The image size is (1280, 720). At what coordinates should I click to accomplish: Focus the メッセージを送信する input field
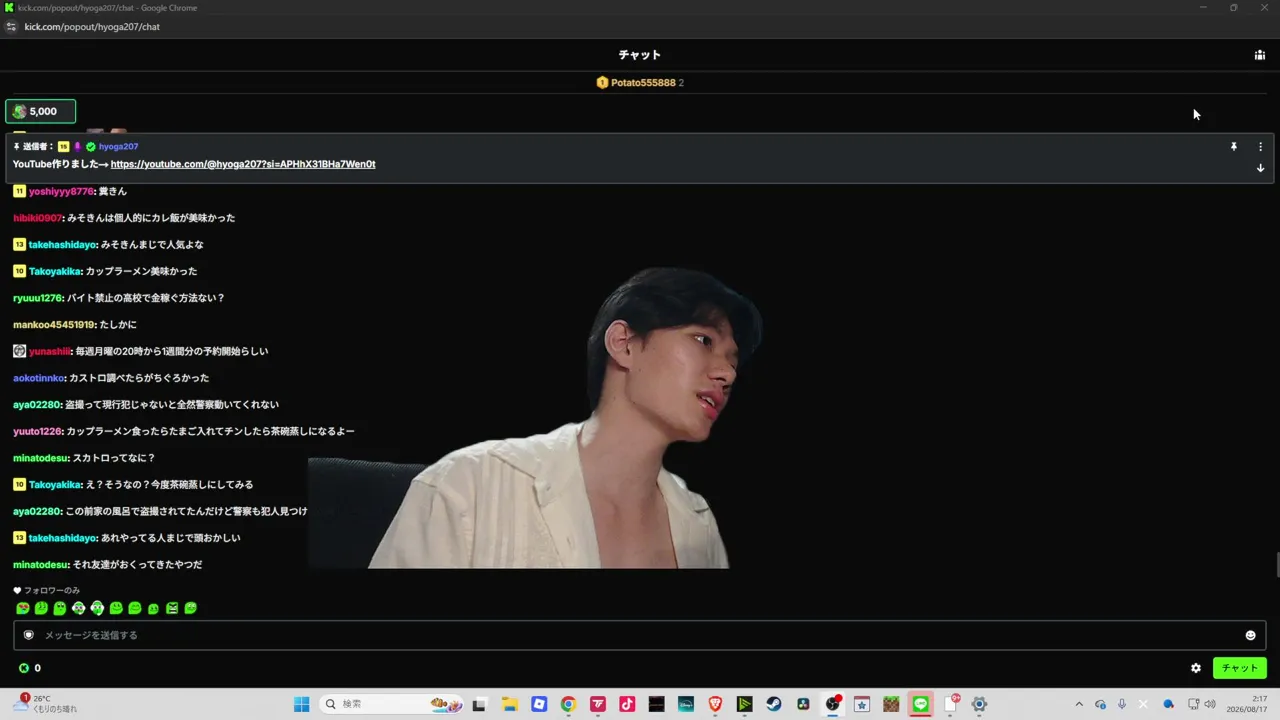pyautogui.click(x=640, y=635)
